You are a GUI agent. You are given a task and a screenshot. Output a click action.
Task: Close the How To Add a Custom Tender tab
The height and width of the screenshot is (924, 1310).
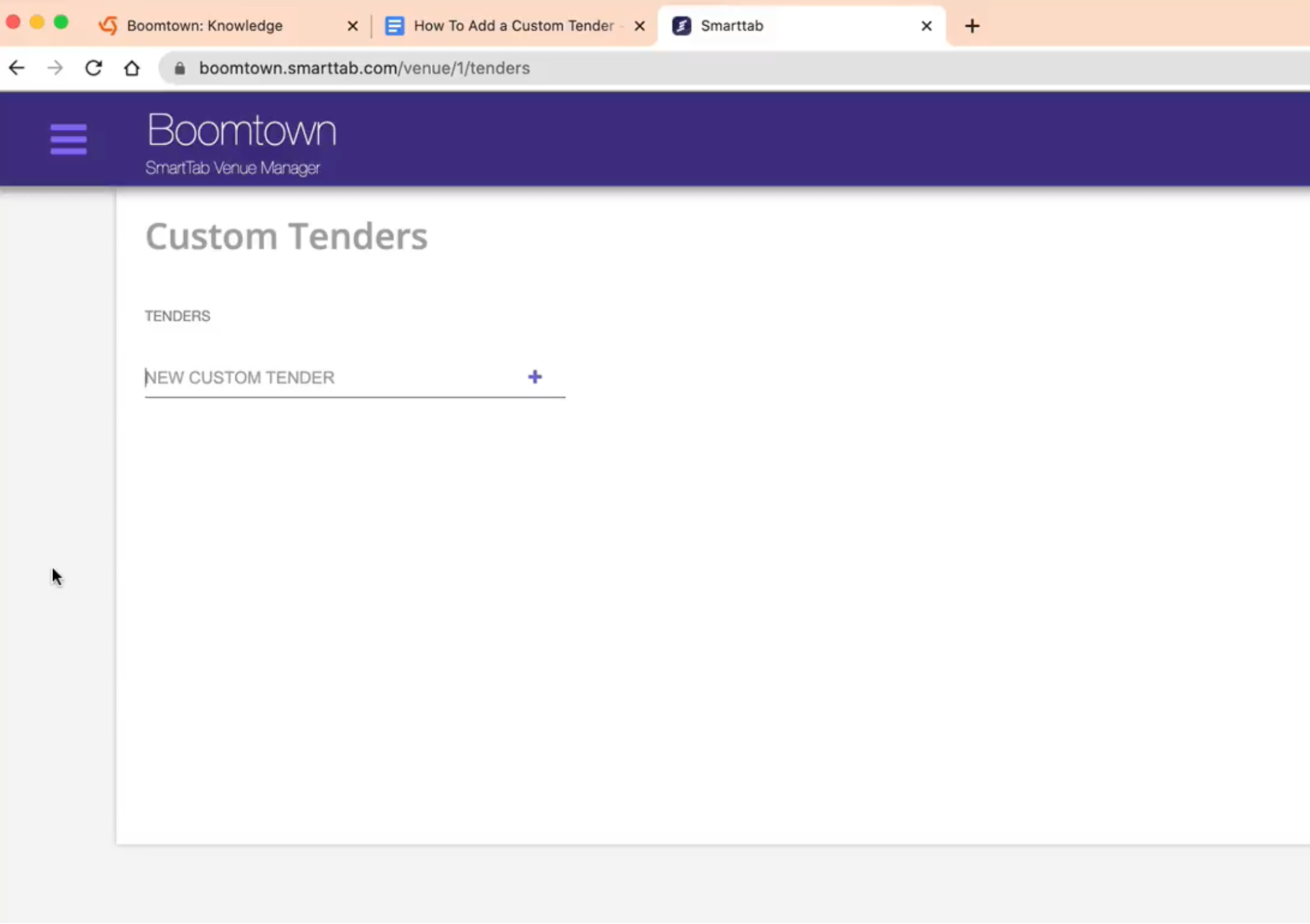pyautogui.click(x=640, y=26)
